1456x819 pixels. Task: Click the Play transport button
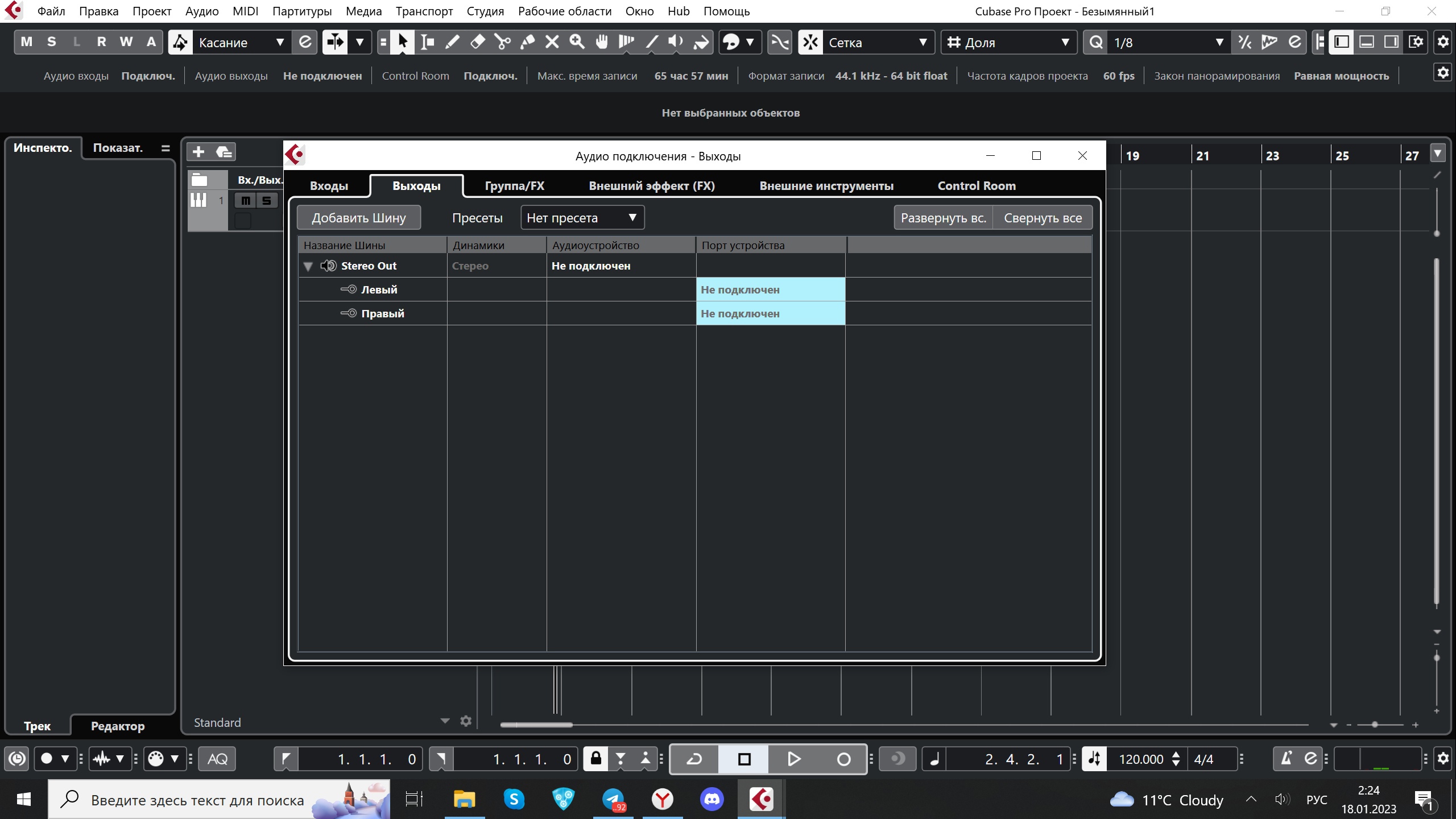793,759
